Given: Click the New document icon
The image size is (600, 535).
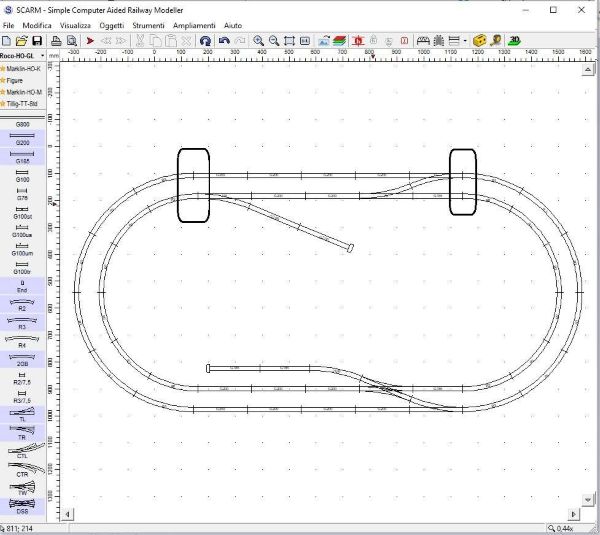Looking at the screenshot, I should click(x=7, y=41).
